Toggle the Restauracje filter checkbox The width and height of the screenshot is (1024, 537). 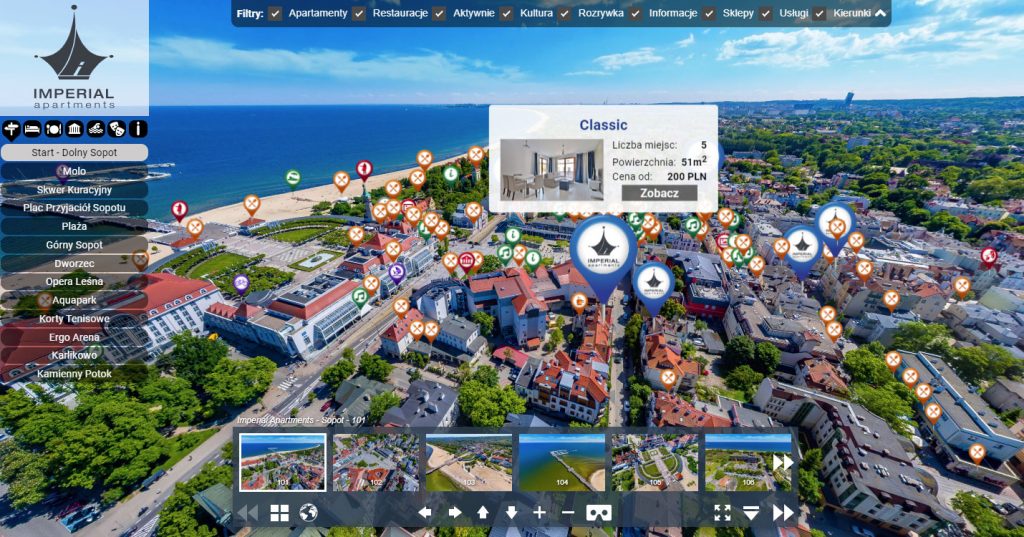[358, 14]
